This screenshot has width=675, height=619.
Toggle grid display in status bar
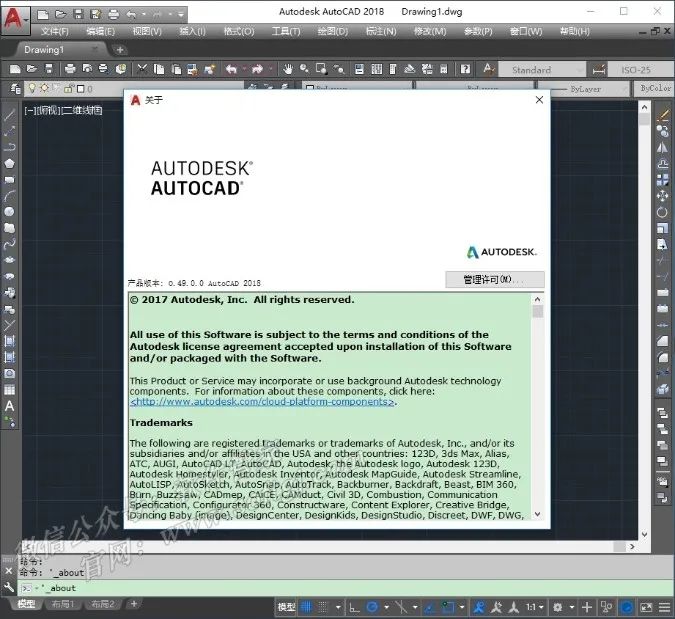pos(307,606)
